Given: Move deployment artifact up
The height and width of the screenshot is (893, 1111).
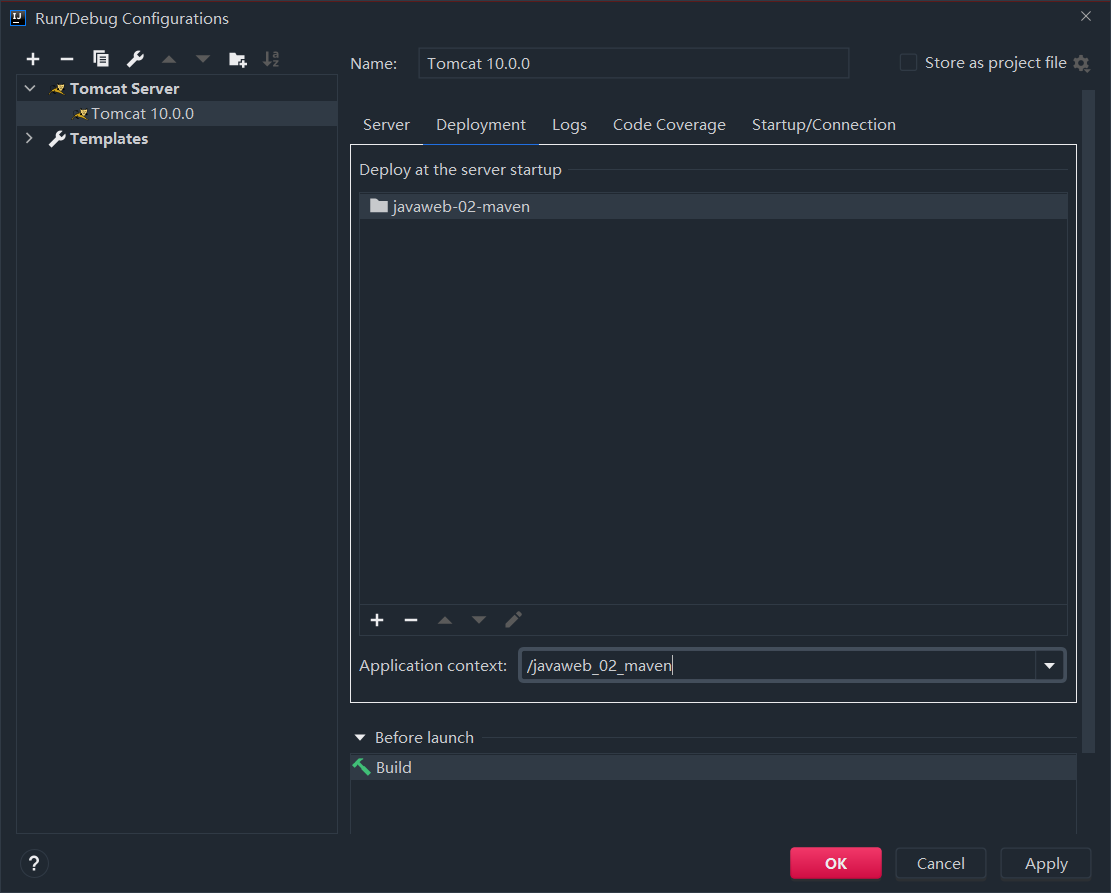Looking at the screenshot, I should (445, 620).
